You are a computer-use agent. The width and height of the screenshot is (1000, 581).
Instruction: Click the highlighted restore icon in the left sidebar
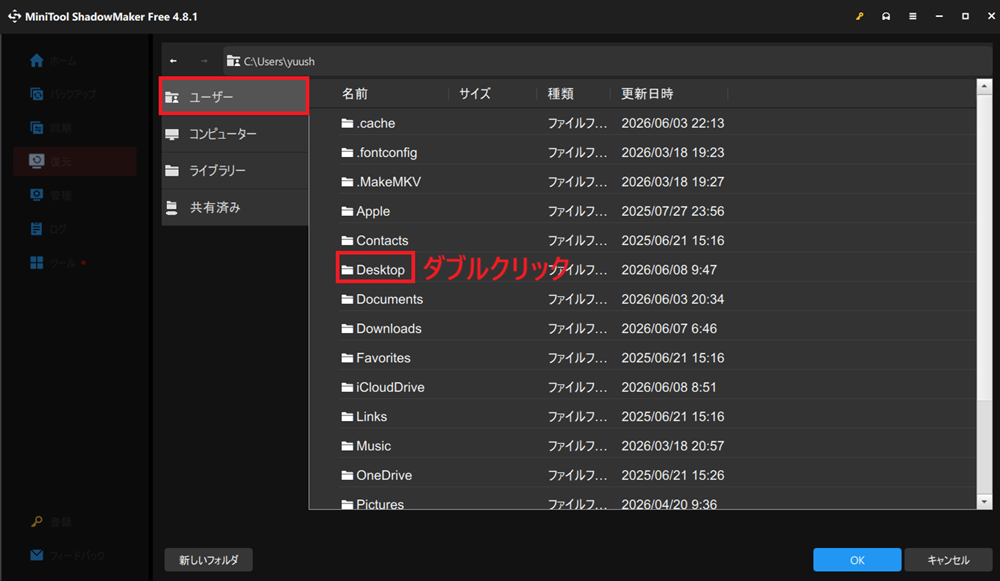coord(37,161)
